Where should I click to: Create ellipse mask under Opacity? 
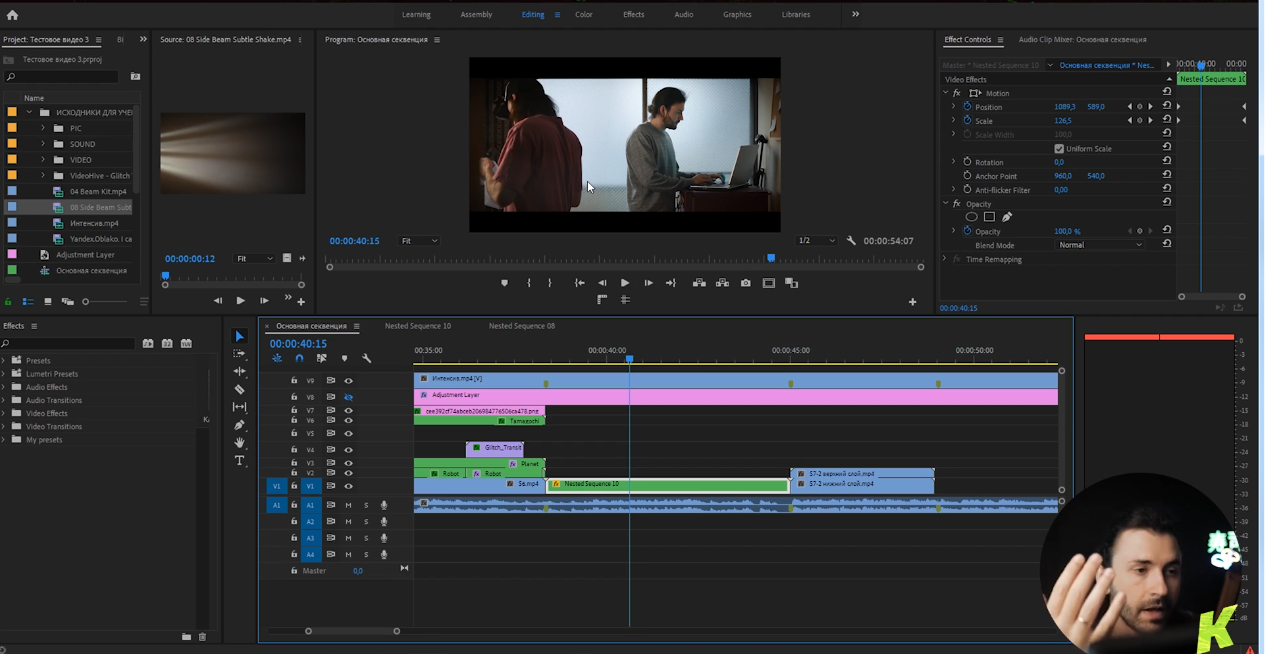[971, 217]
